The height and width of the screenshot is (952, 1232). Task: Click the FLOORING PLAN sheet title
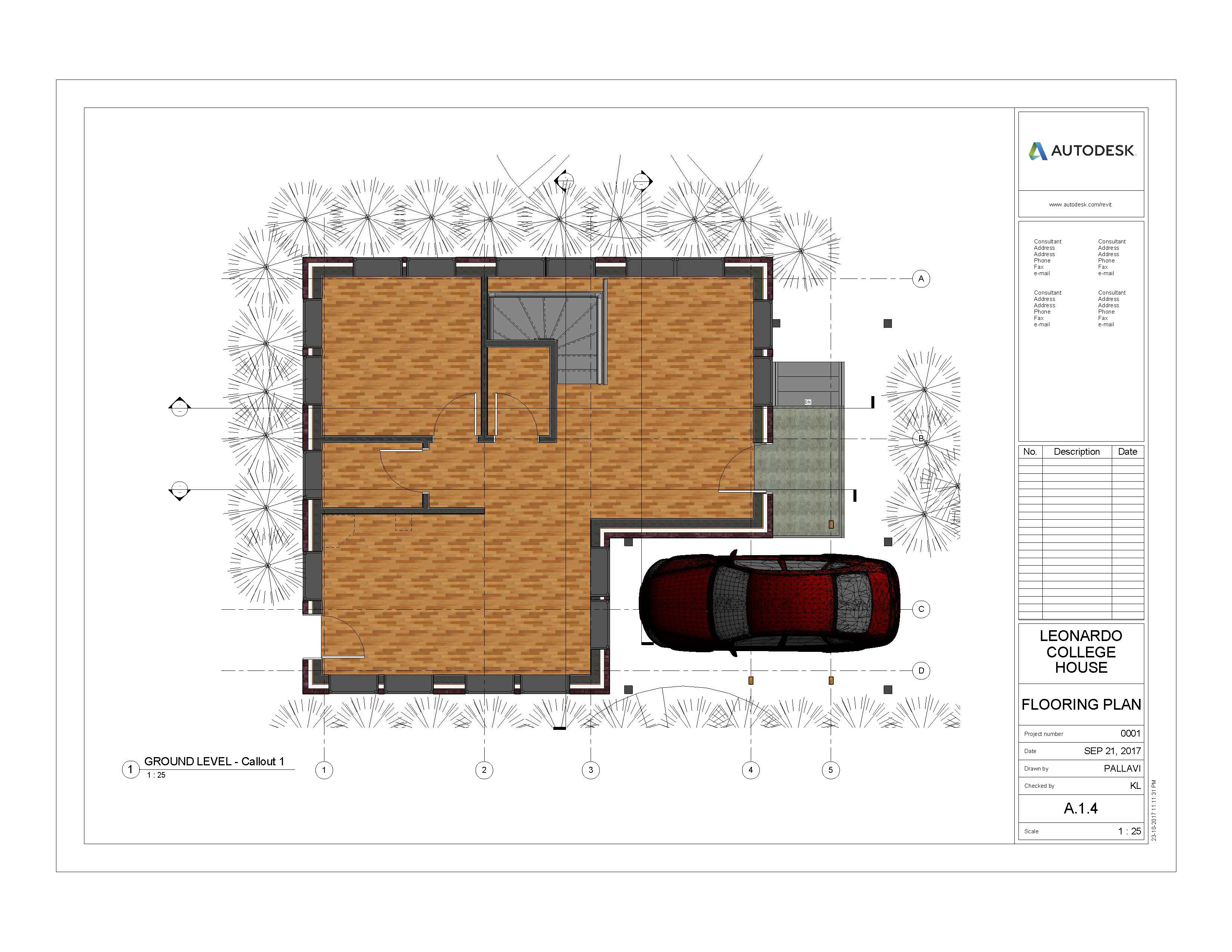point(1081,704)
